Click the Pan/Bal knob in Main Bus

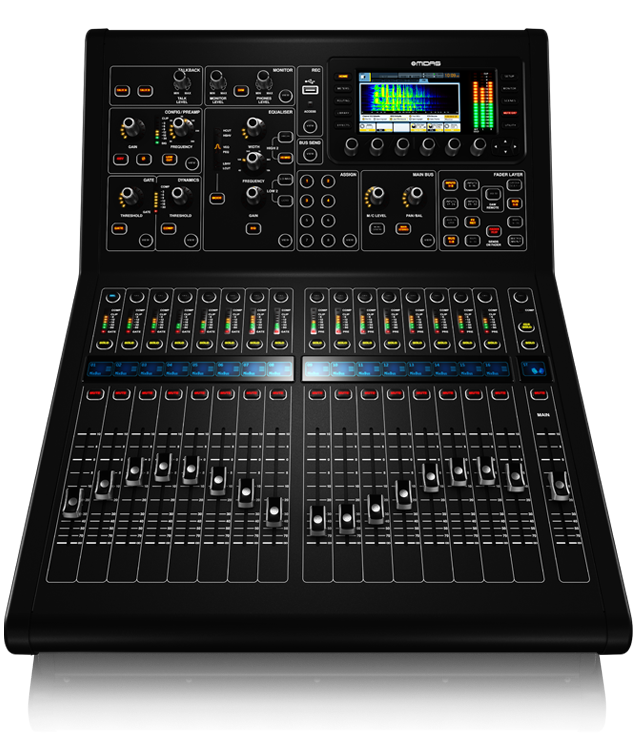point(414,192)
